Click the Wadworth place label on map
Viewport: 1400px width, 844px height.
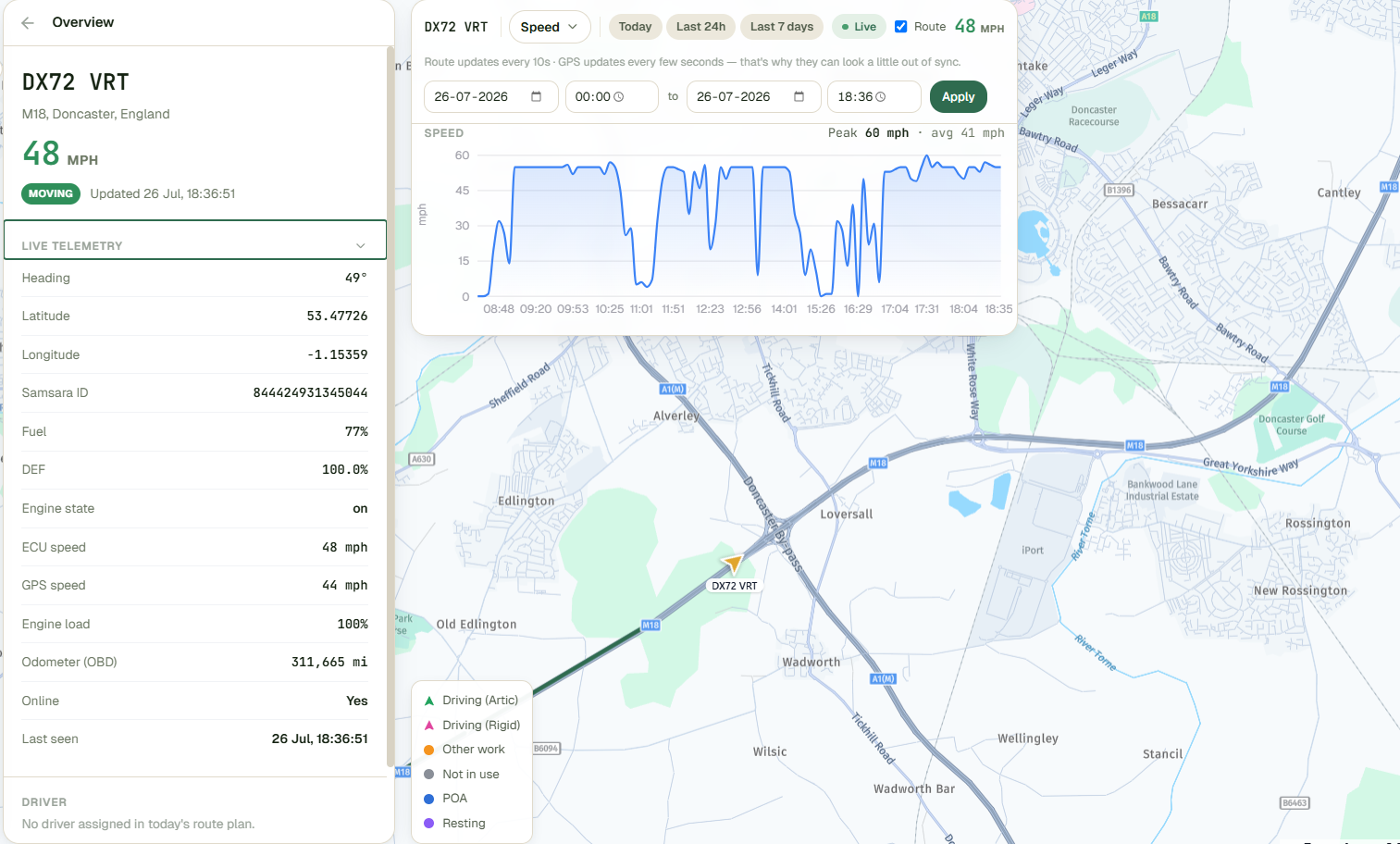click(x=812, y=663)
